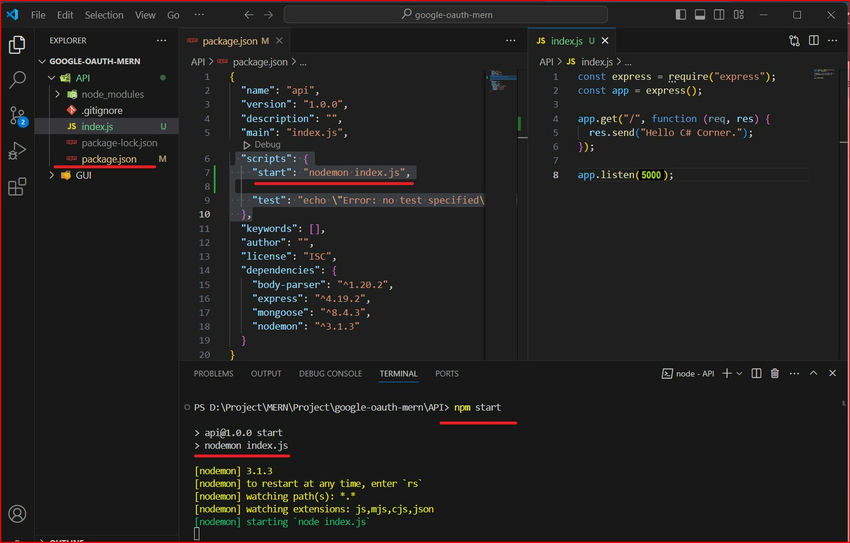Maximize the panel with the chevron up
Viewport: 850px width, 543px height.
(813, 373)
